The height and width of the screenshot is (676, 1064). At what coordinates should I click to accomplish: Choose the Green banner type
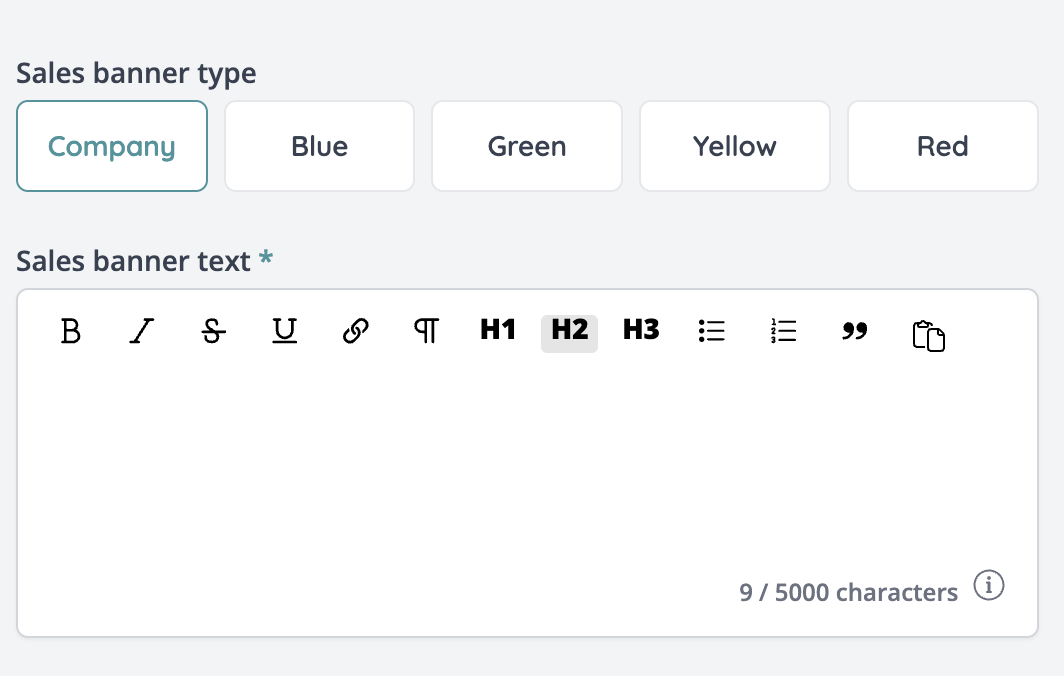tap(527, 146)
